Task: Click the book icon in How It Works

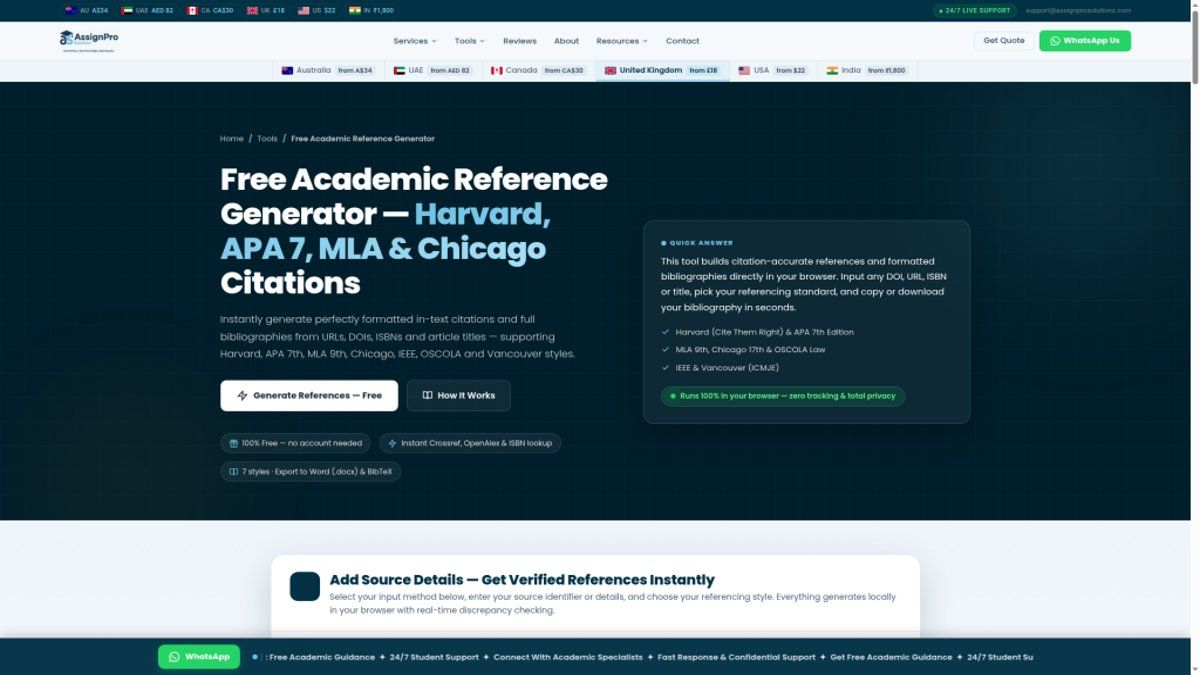Action: (427, 395)
